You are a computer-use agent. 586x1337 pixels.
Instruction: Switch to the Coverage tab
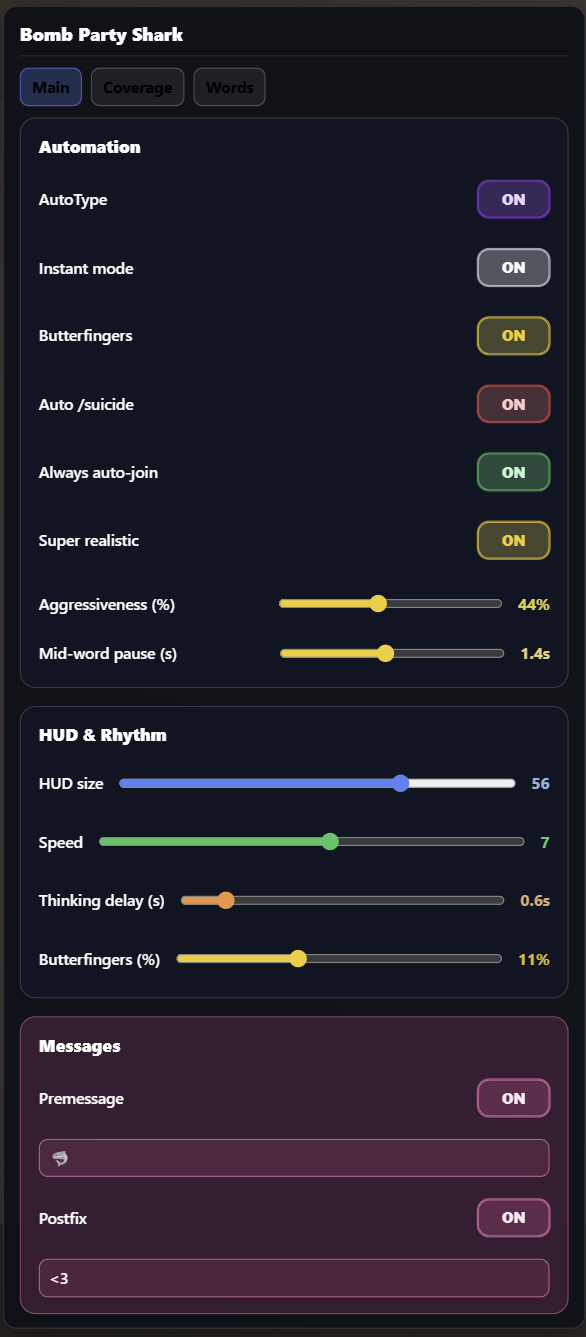[137, 87]
